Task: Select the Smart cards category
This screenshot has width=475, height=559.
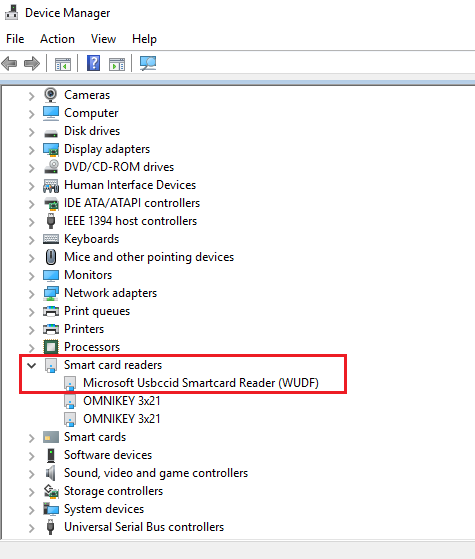Action: click(95, 437)
